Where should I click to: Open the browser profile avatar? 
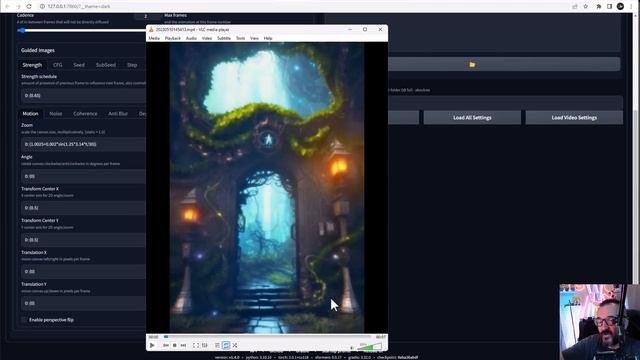620,6
